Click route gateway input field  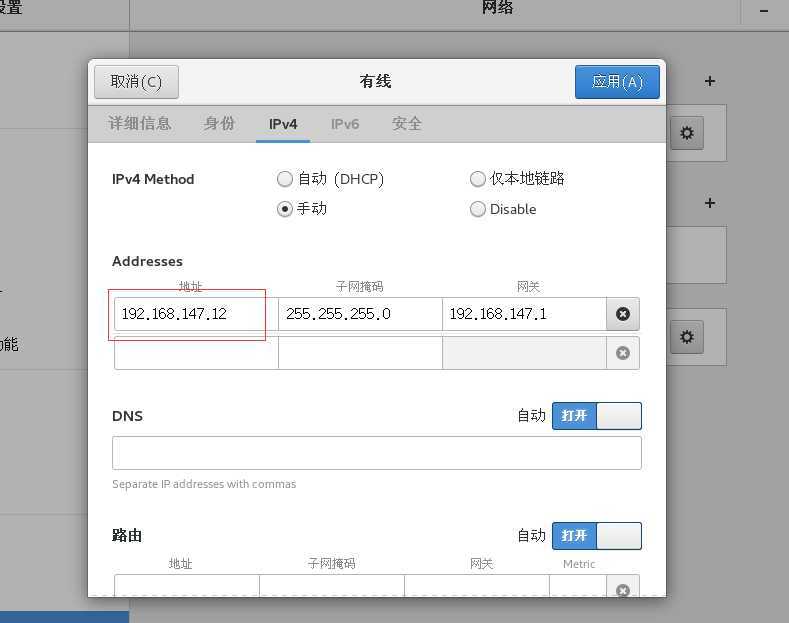(477, 586)
